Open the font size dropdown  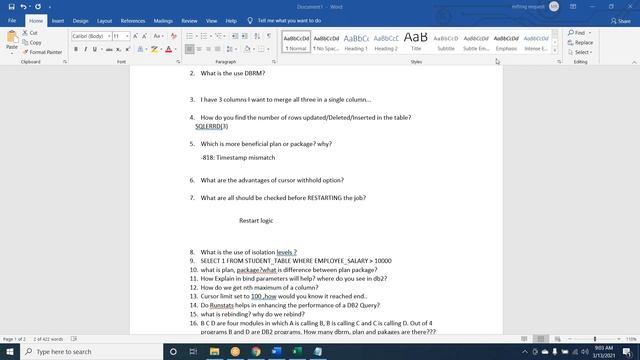coord(127,36)
